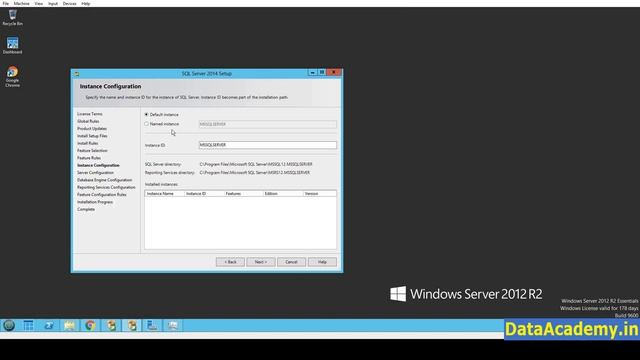Click the Back button
Image resolution: width=640 pixels, height=360 pixels.
pos(230,262)
